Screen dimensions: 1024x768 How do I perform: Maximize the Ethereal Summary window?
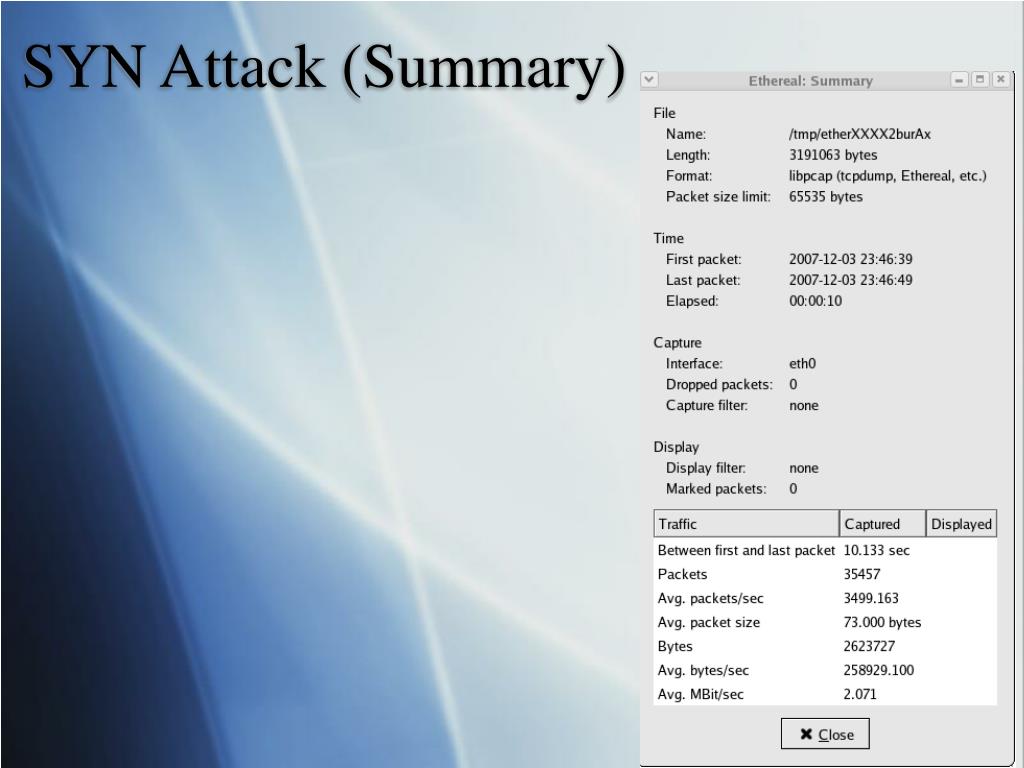click(980, 80)
